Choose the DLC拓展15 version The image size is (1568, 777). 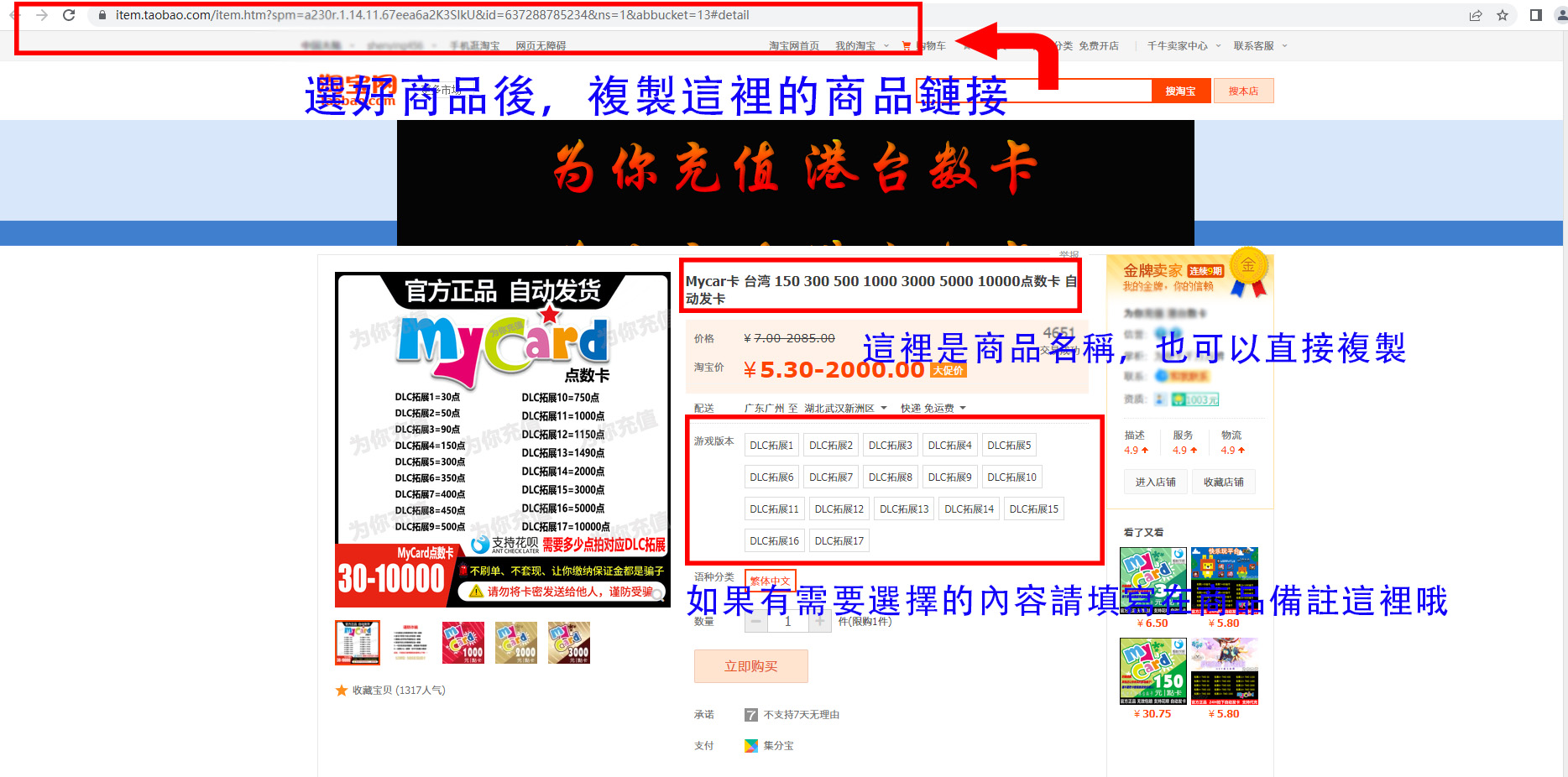(x=1033, y=509)
